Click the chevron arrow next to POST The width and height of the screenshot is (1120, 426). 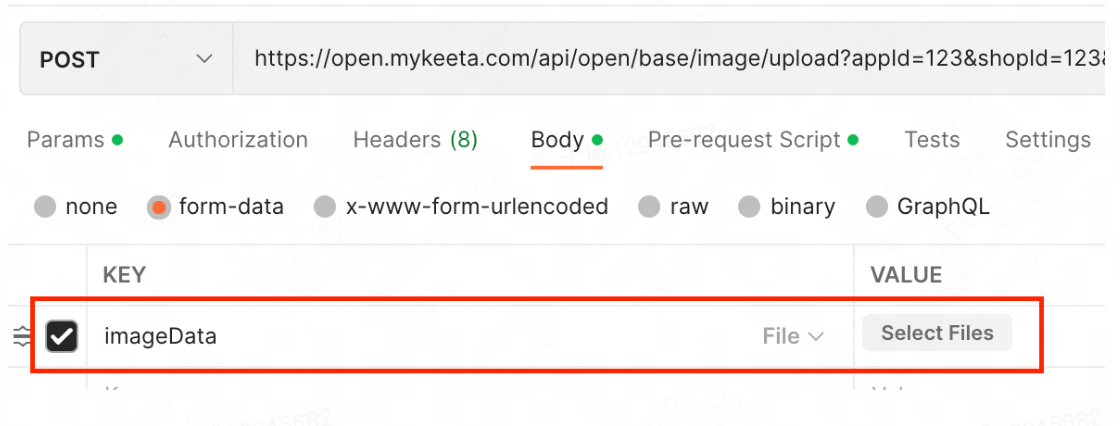tap(204, 59)
